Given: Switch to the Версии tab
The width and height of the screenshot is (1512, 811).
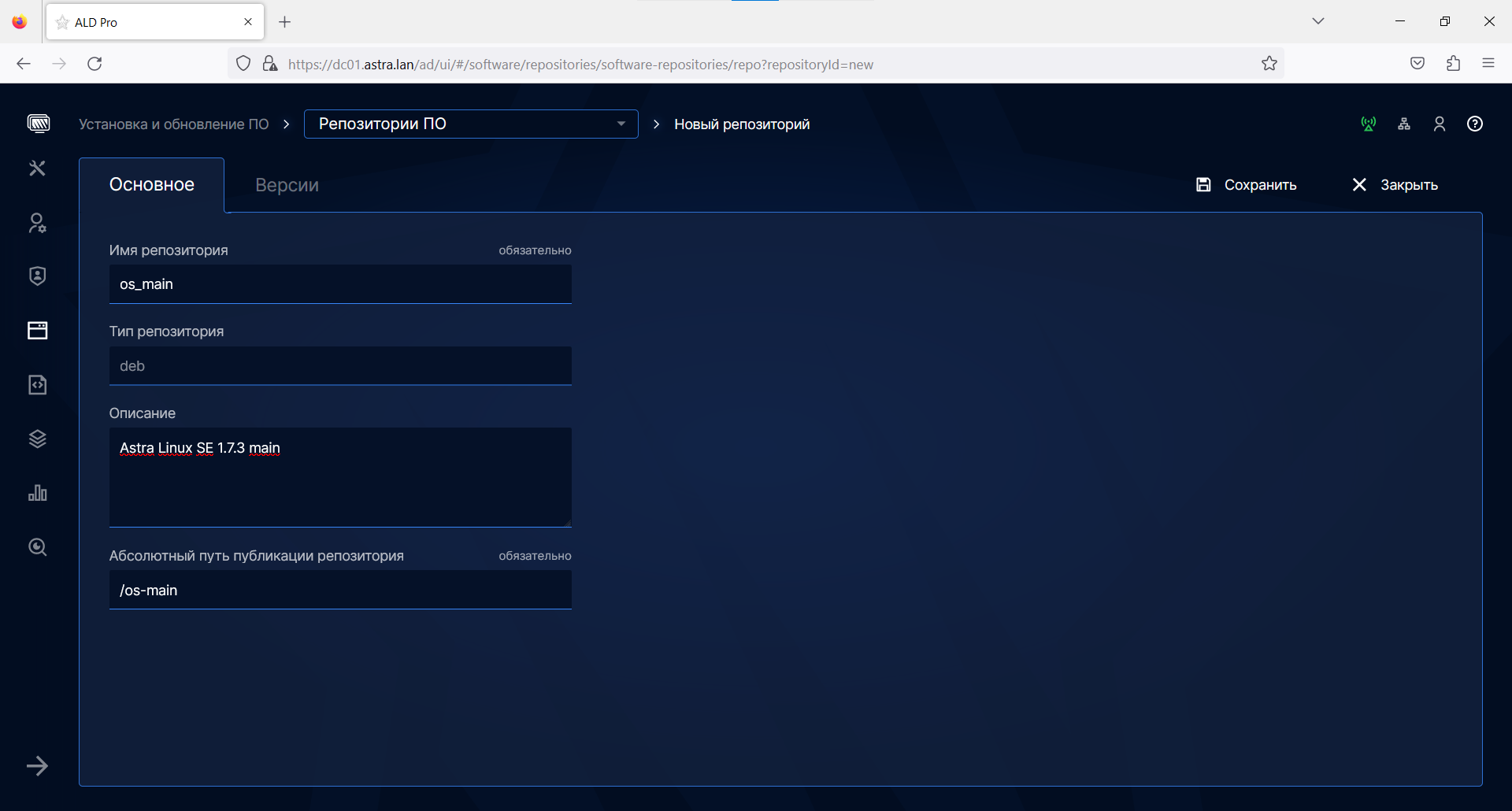Looking at the screenshot, I should pyautogui.click(x=287, y=185).
